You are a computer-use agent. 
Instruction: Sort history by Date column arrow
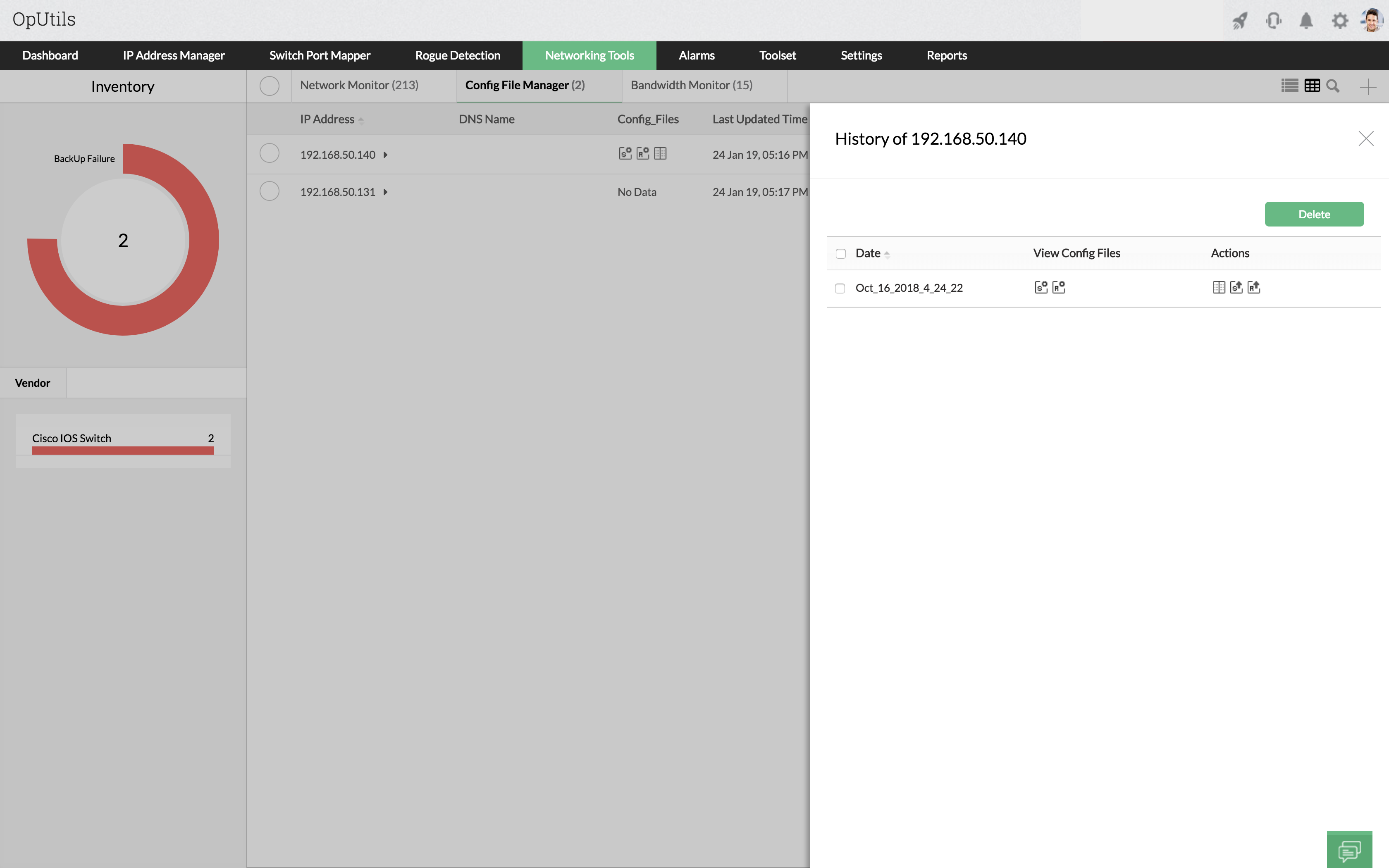(887, 254)
